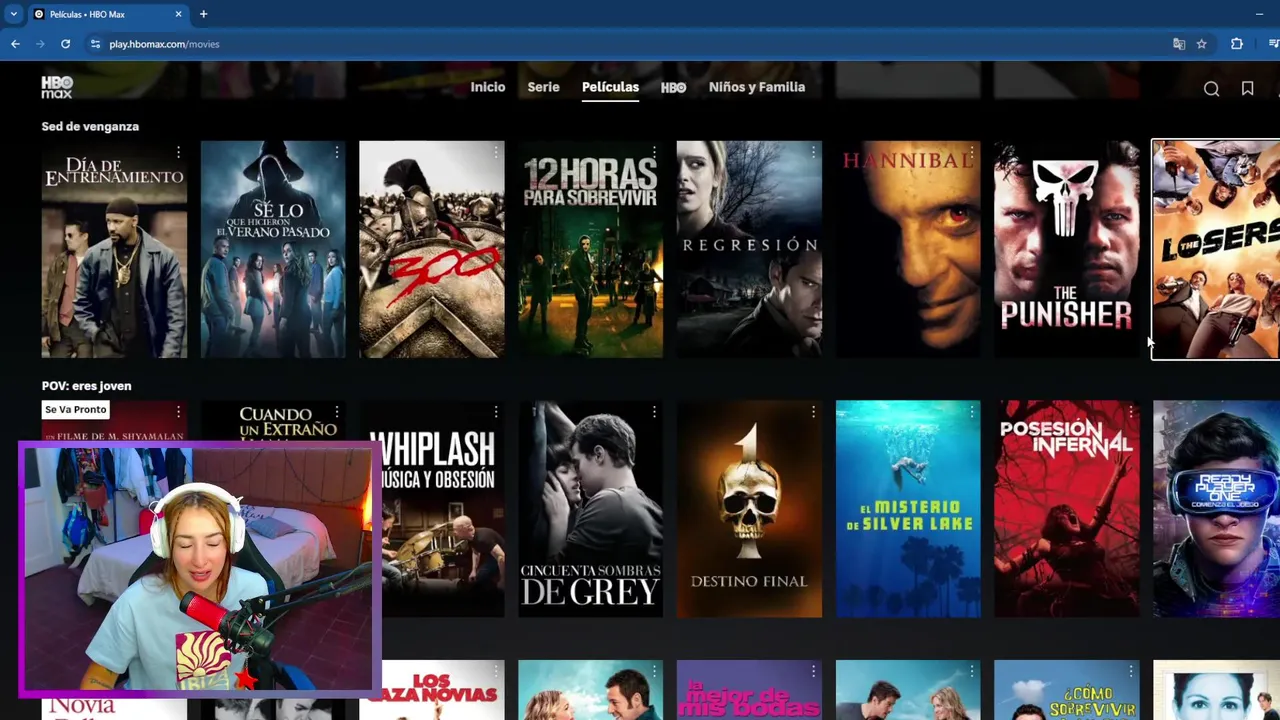Open three-dot menu on Whiplash poster
The width and height of the screenshot is (1280, 720).
click(496, 412)
